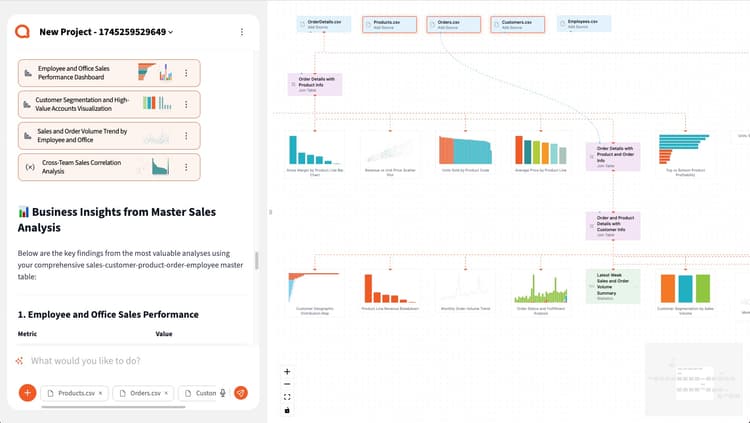Viewport: 750px width, 423px height.
Task: Select the Customers.csv source node on canvas
Action: coord(518,24)
